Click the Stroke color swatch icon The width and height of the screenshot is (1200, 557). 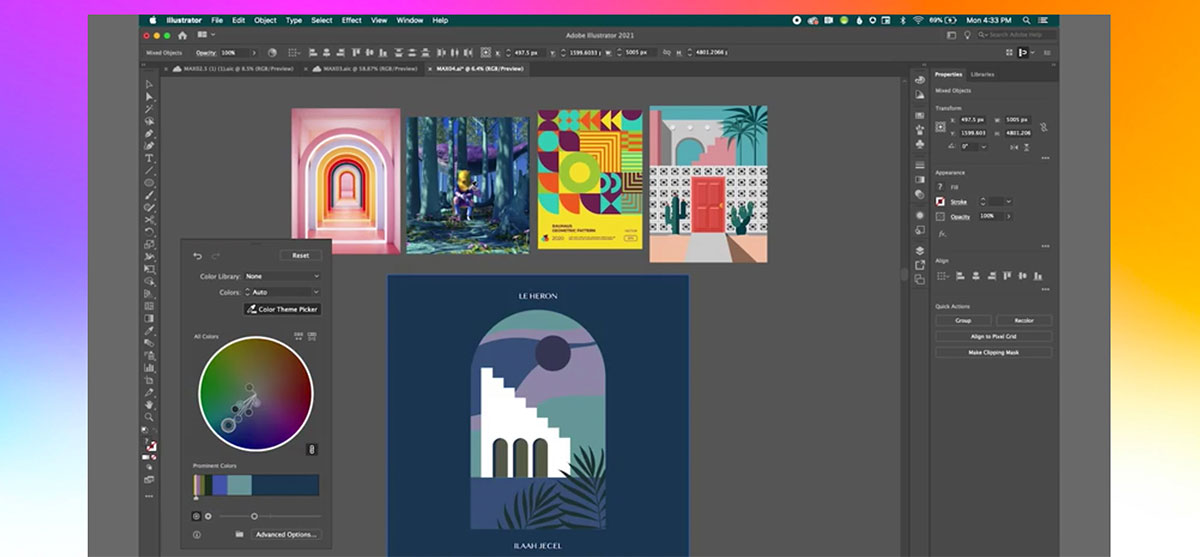pyautogui.click(x=940, y=201)
